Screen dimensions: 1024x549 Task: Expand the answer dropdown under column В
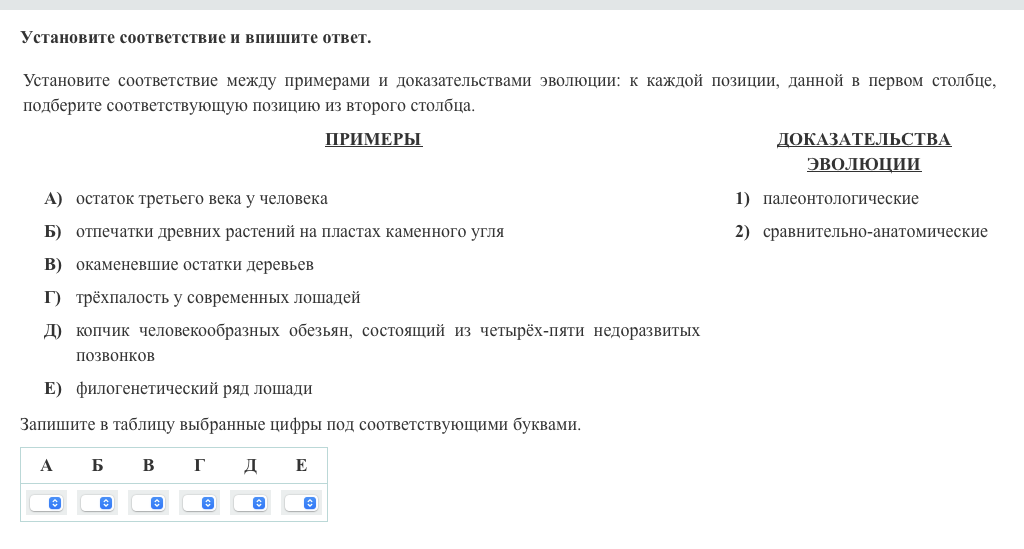pos(148,503)
